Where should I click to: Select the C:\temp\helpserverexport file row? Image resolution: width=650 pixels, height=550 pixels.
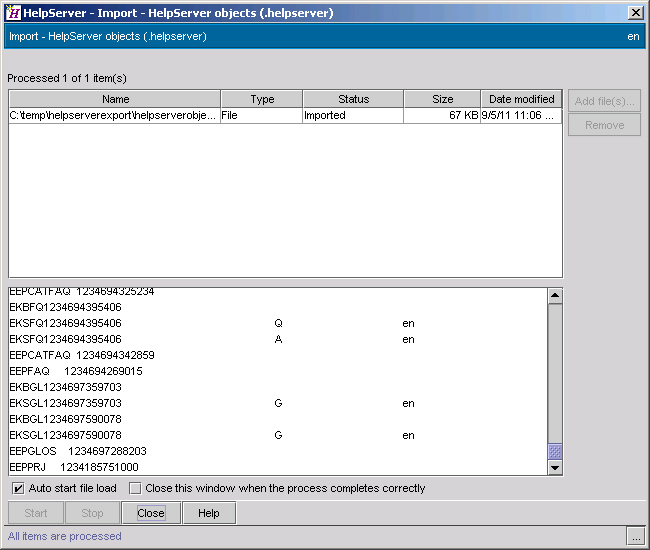tap(285, 115)
